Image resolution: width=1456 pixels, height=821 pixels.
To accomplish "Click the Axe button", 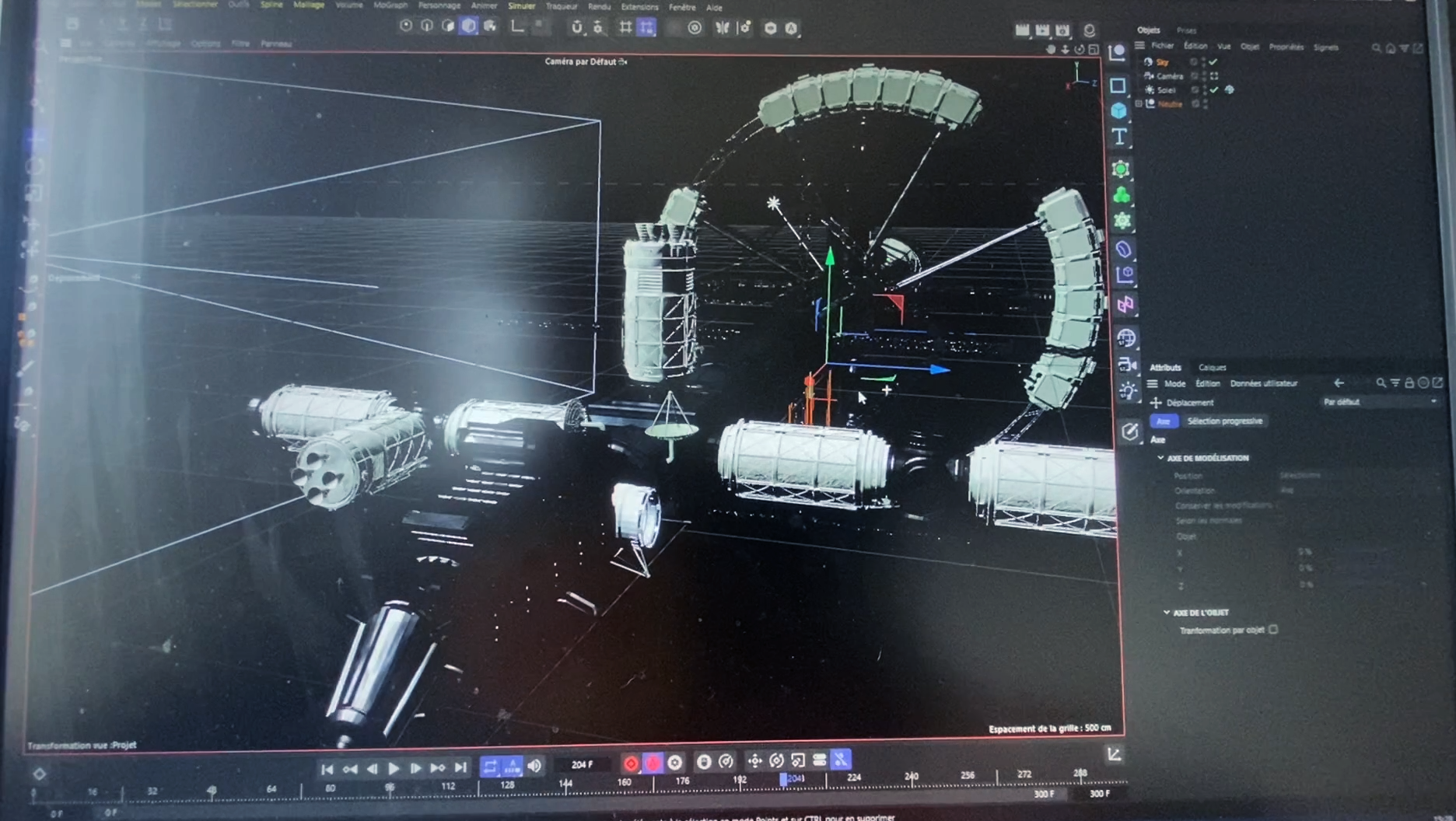I will (1163, 421).
